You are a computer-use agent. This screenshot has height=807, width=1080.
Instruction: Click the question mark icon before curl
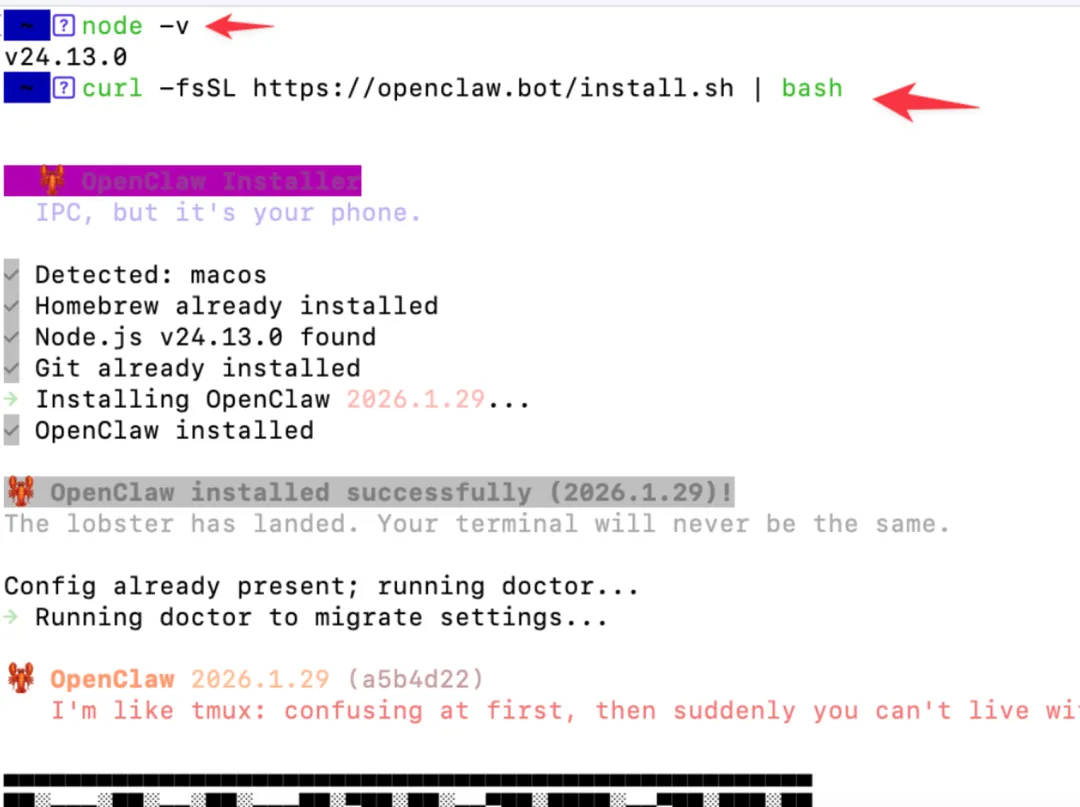tap(63, 87)
